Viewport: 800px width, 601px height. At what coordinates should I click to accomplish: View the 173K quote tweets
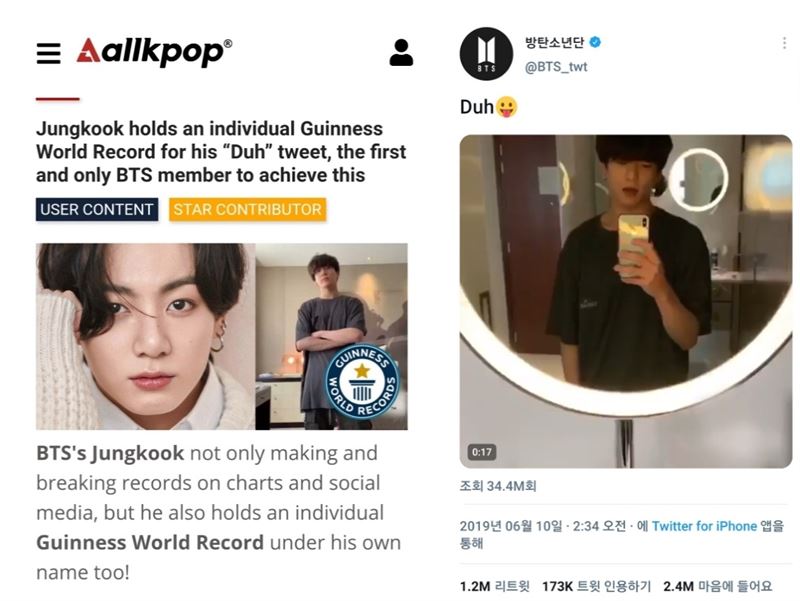click(596, 586)
